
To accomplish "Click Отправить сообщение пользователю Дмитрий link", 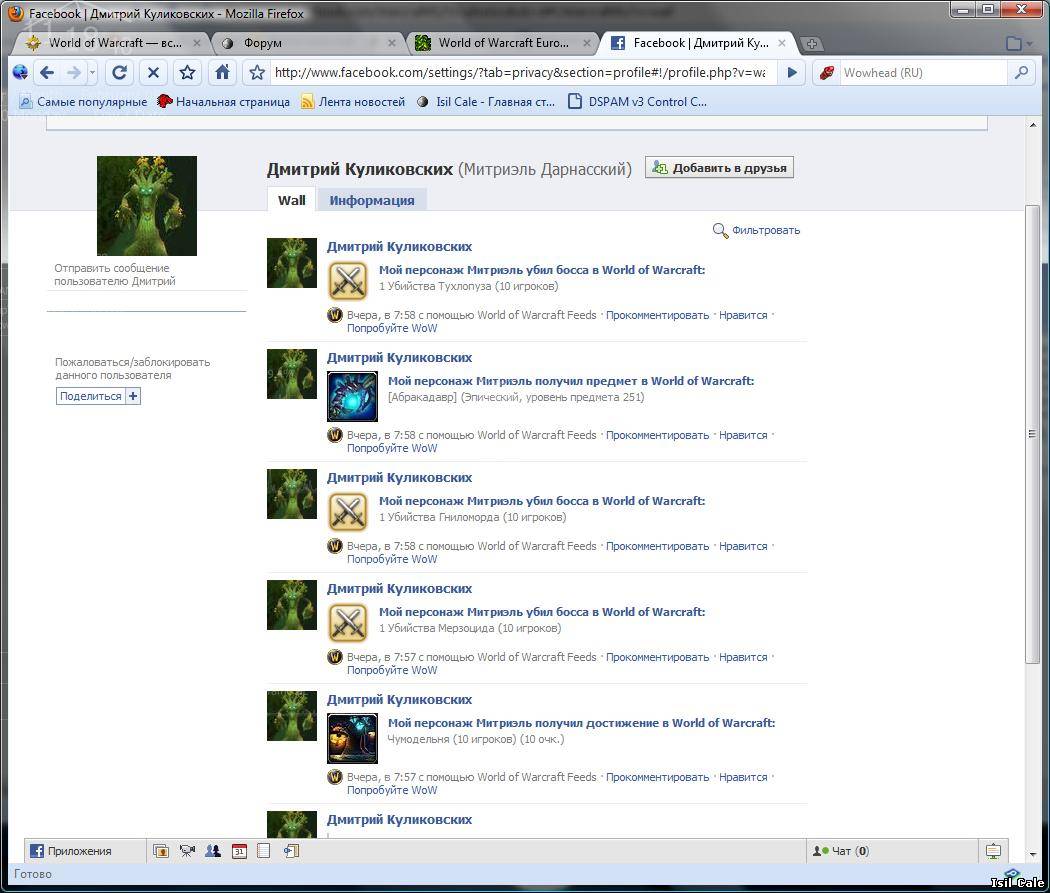I will pyautogui.click(x=115, y=274).
